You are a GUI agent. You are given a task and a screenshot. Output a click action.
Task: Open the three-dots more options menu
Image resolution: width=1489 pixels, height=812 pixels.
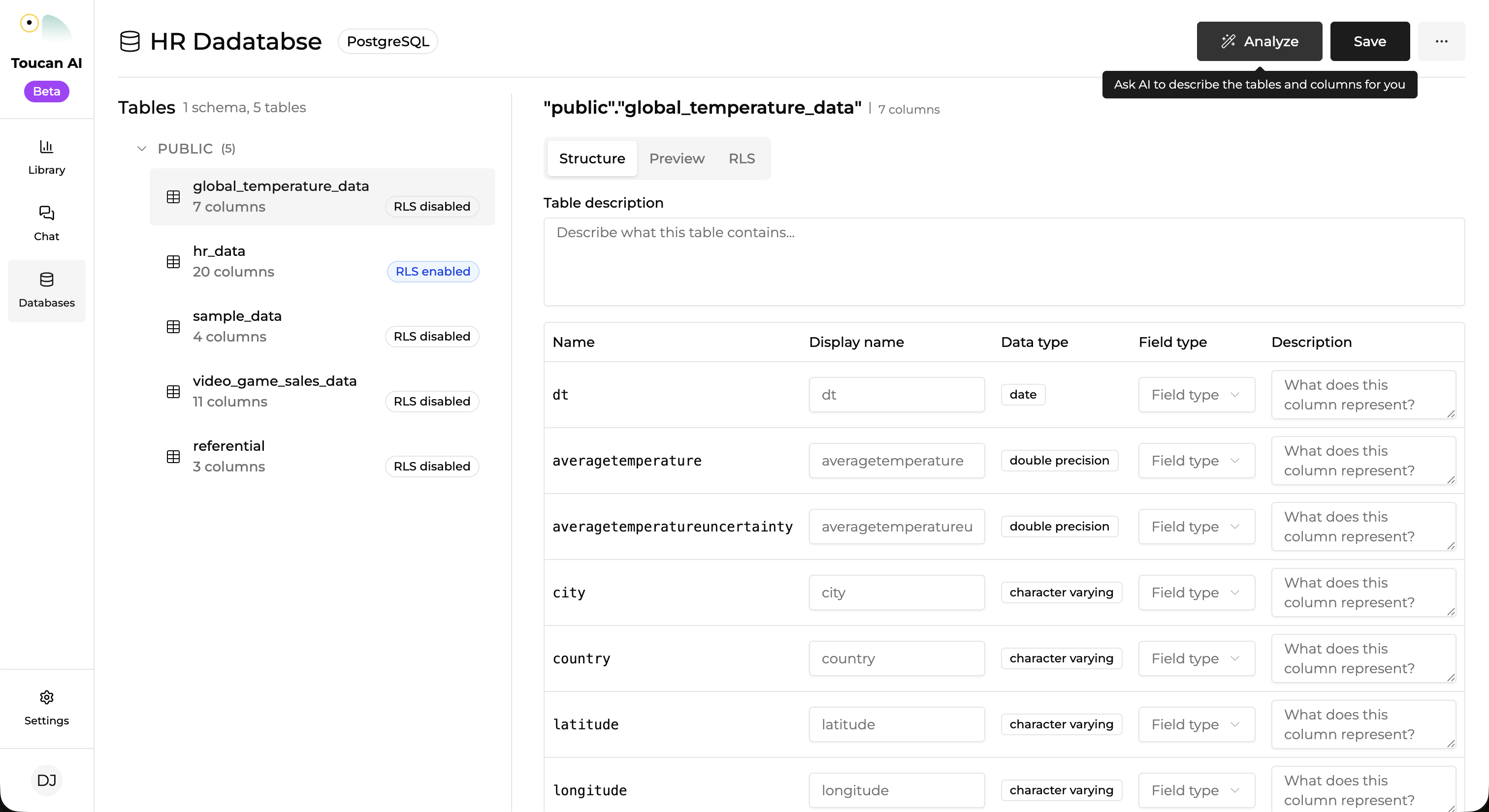tap(1441, 41)
